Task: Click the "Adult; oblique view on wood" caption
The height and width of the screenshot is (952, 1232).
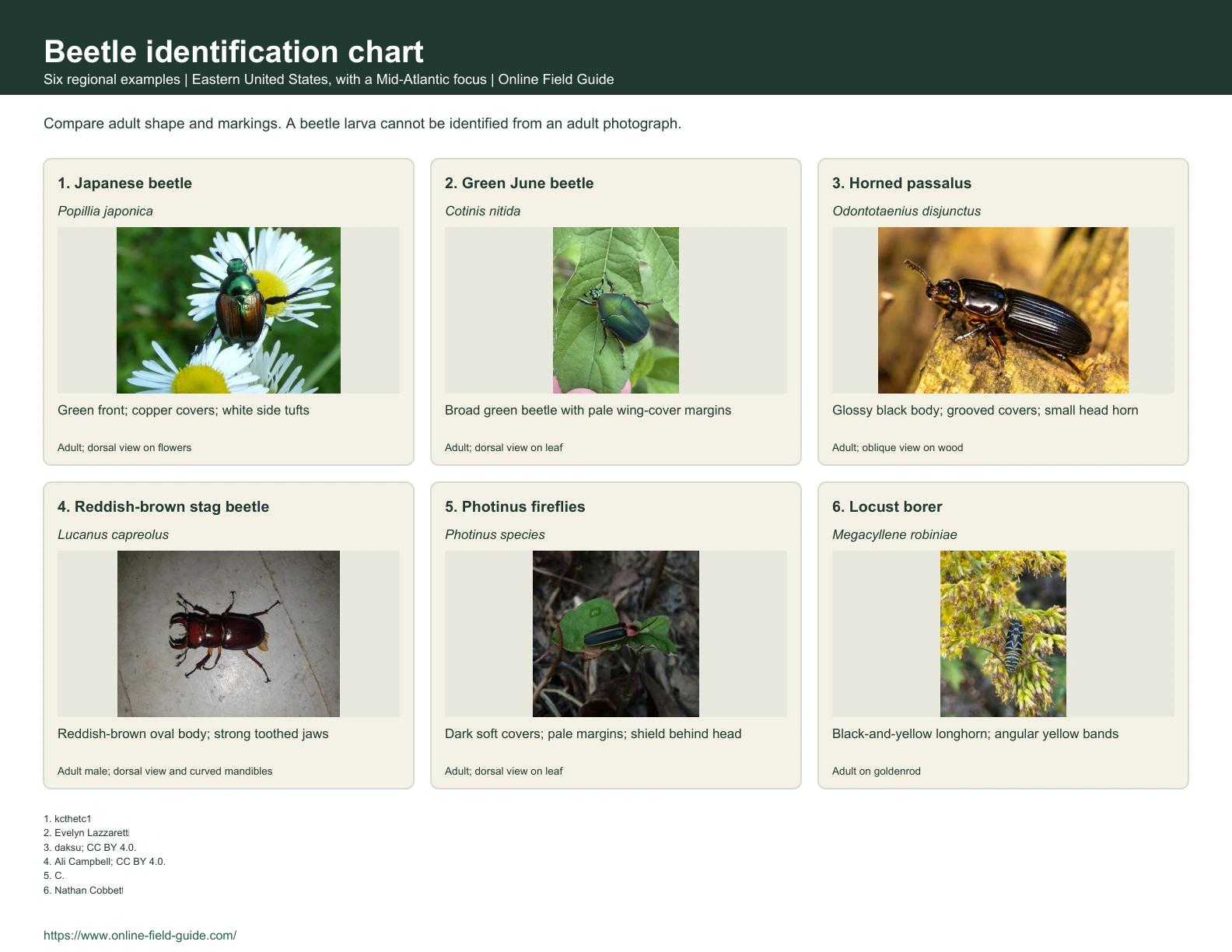Action: 898,447
